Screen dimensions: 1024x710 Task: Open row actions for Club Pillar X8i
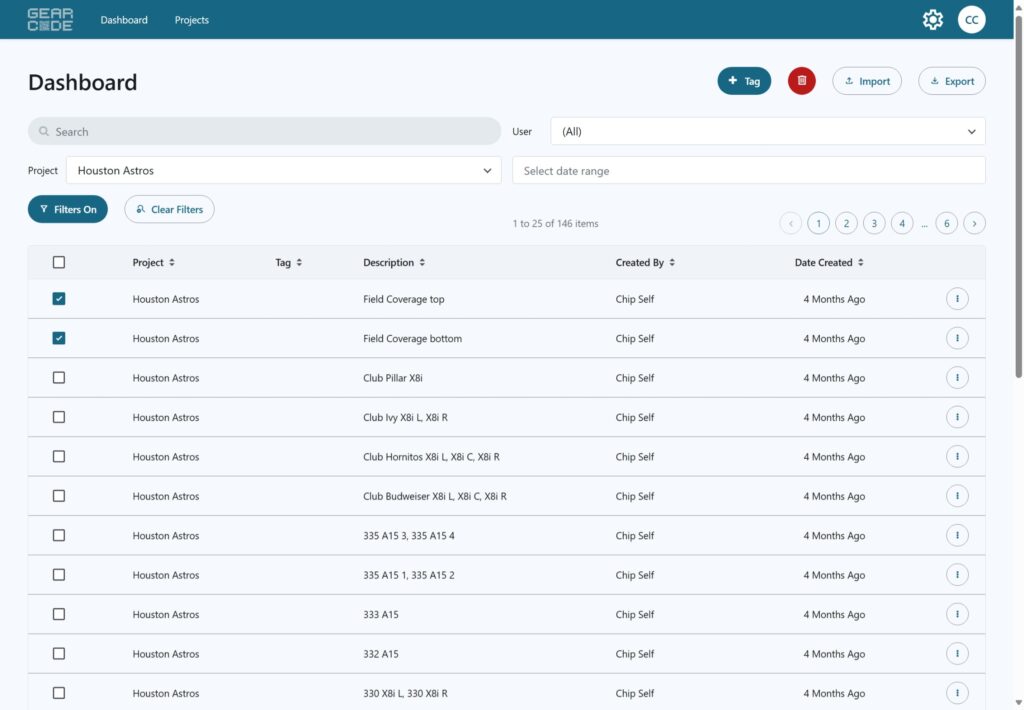(957, 378)
